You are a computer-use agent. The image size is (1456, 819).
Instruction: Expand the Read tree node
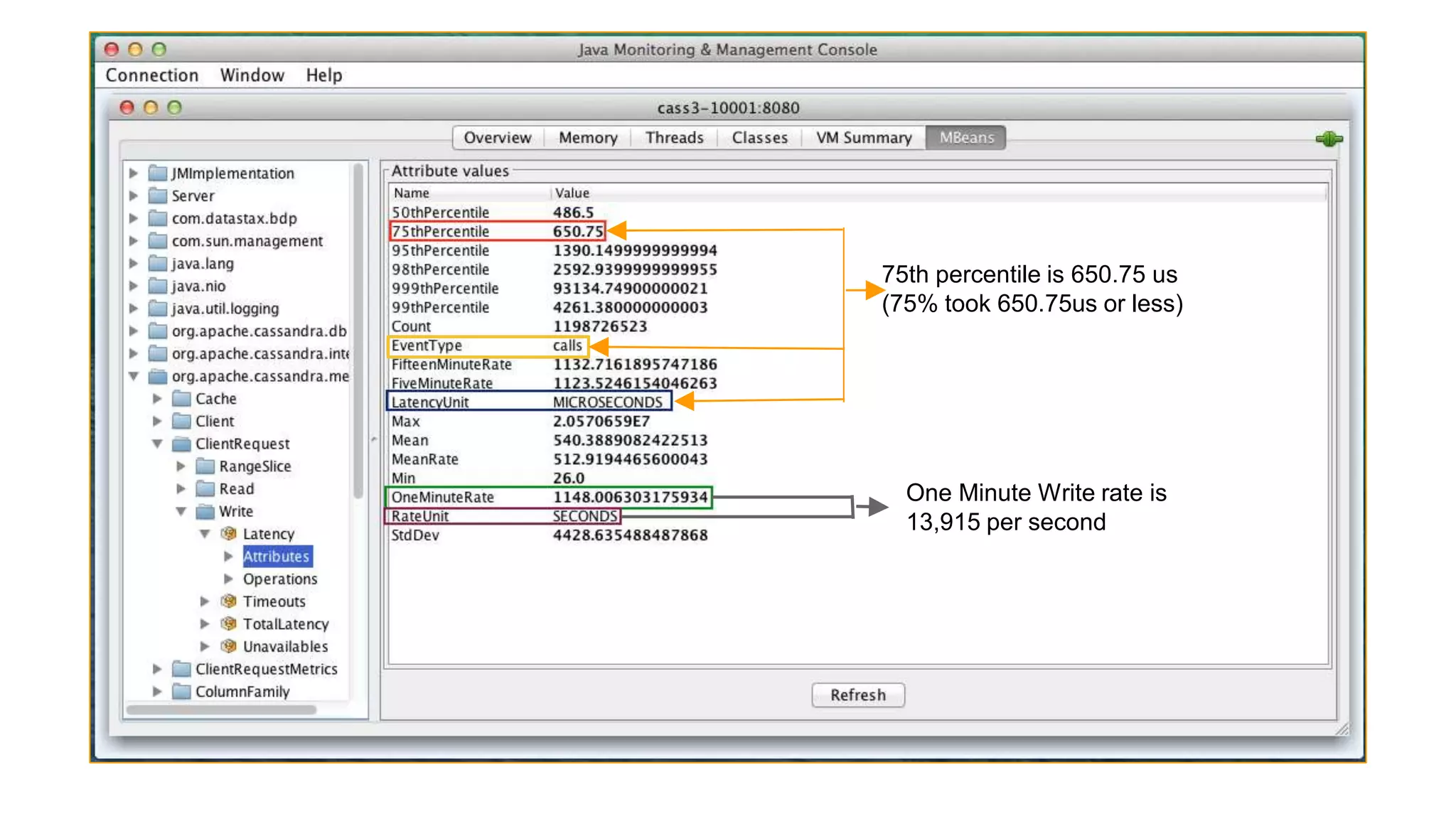[x=181, y=489]
